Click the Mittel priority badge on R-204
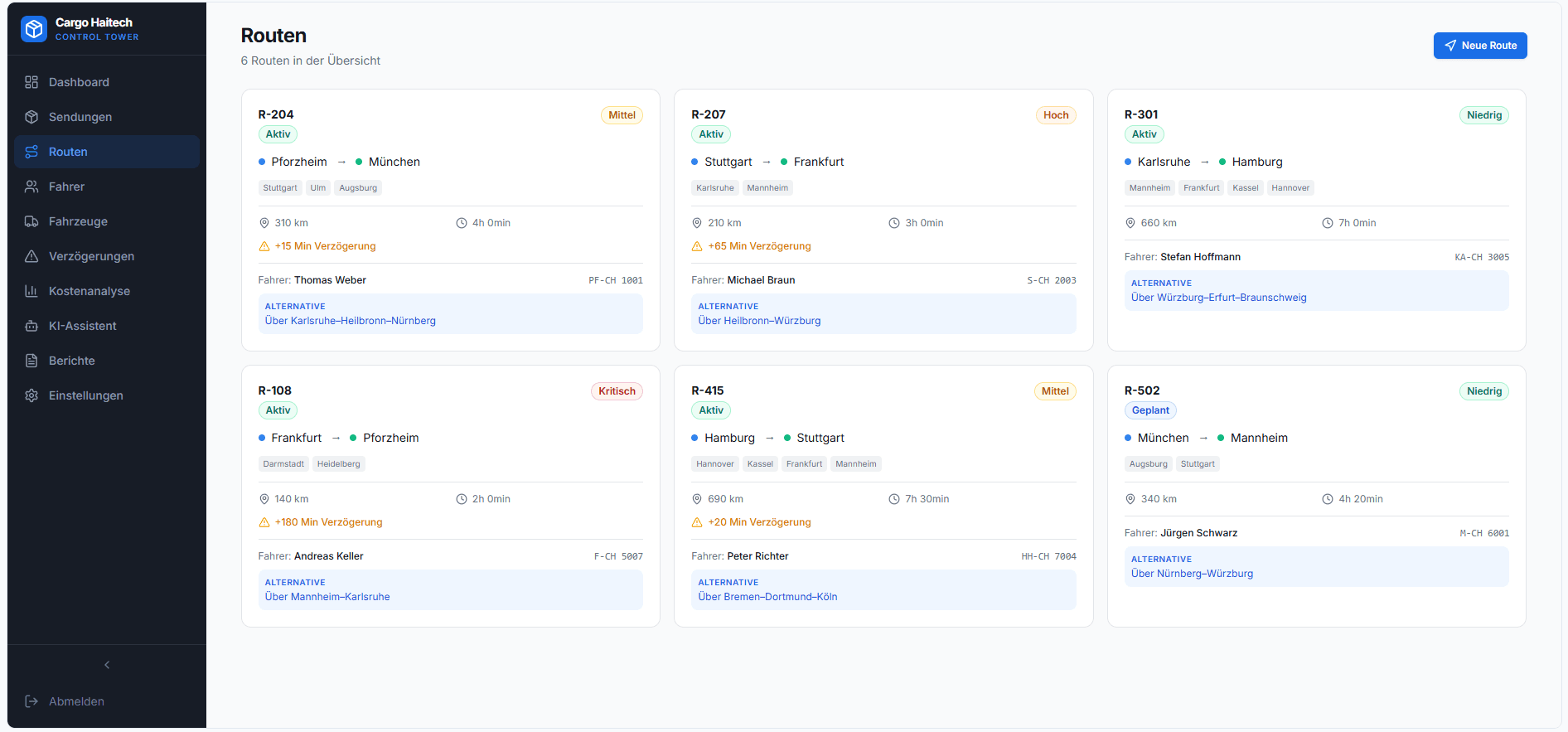This screenshot has width=1568, height=732. (x=622, y=115)
